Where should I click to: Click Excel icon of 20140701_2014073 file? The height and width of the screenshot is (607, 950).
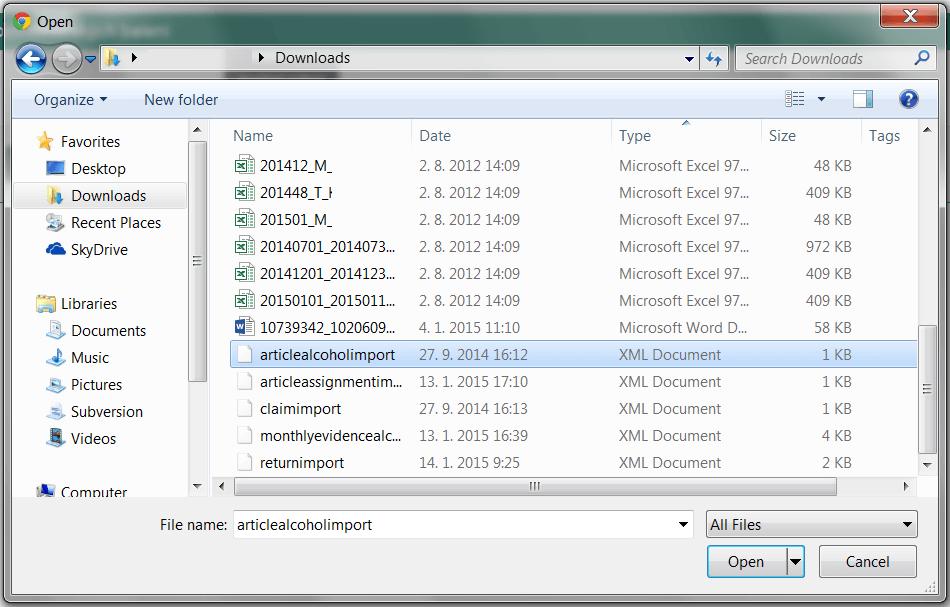pyautogui.click(x=244, y=246)
